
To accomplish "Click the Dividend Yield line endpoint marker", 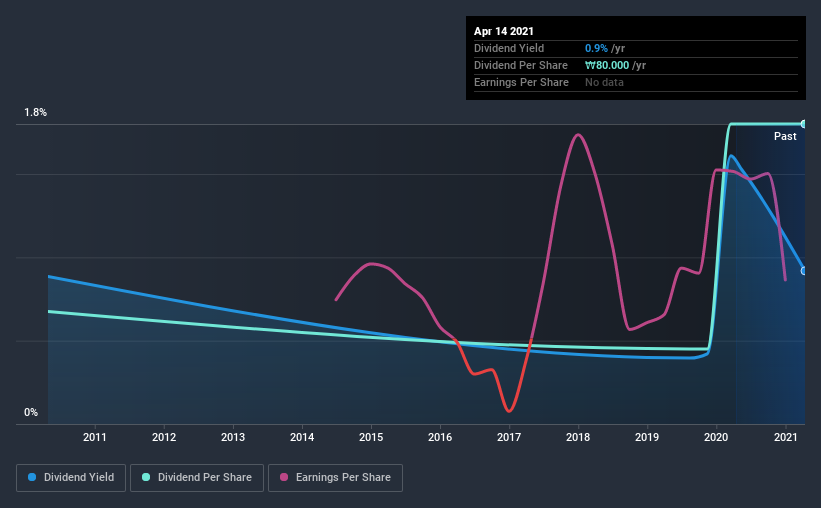I will [803, 271].
